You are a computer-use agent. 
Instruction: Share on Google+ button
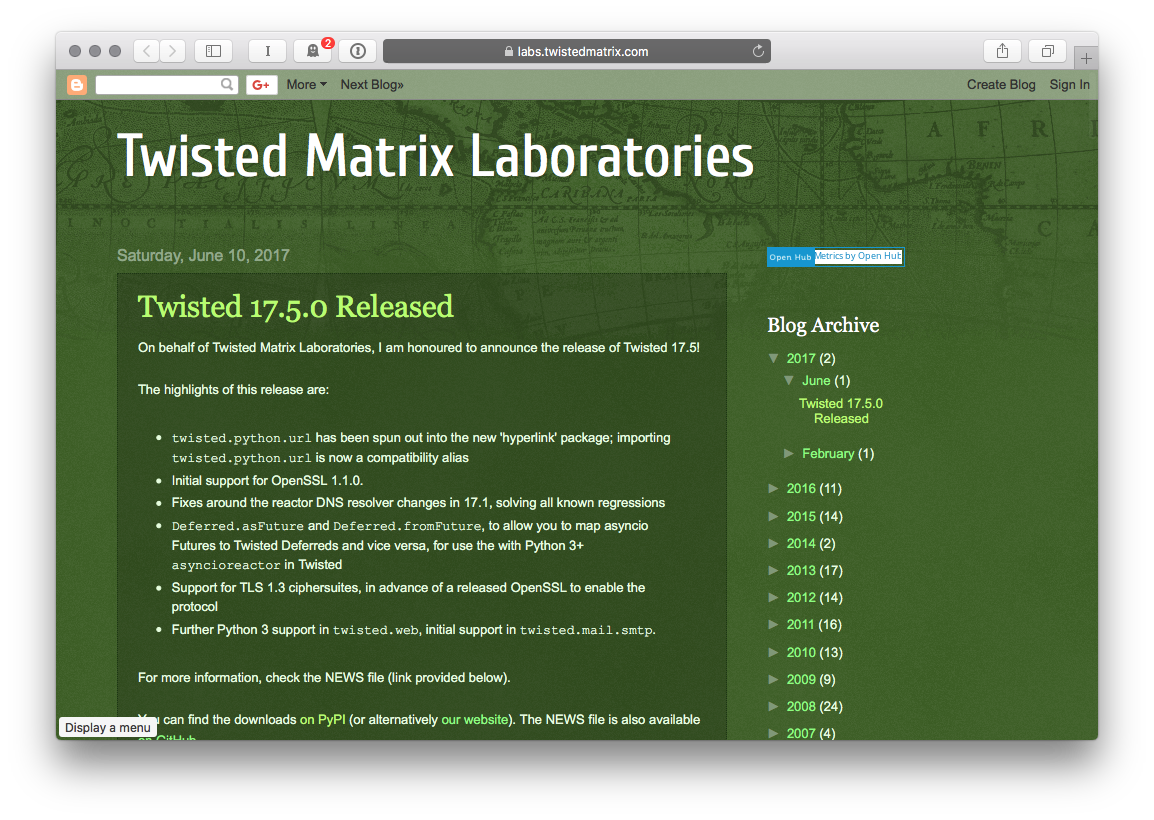(x=261, y=85)
